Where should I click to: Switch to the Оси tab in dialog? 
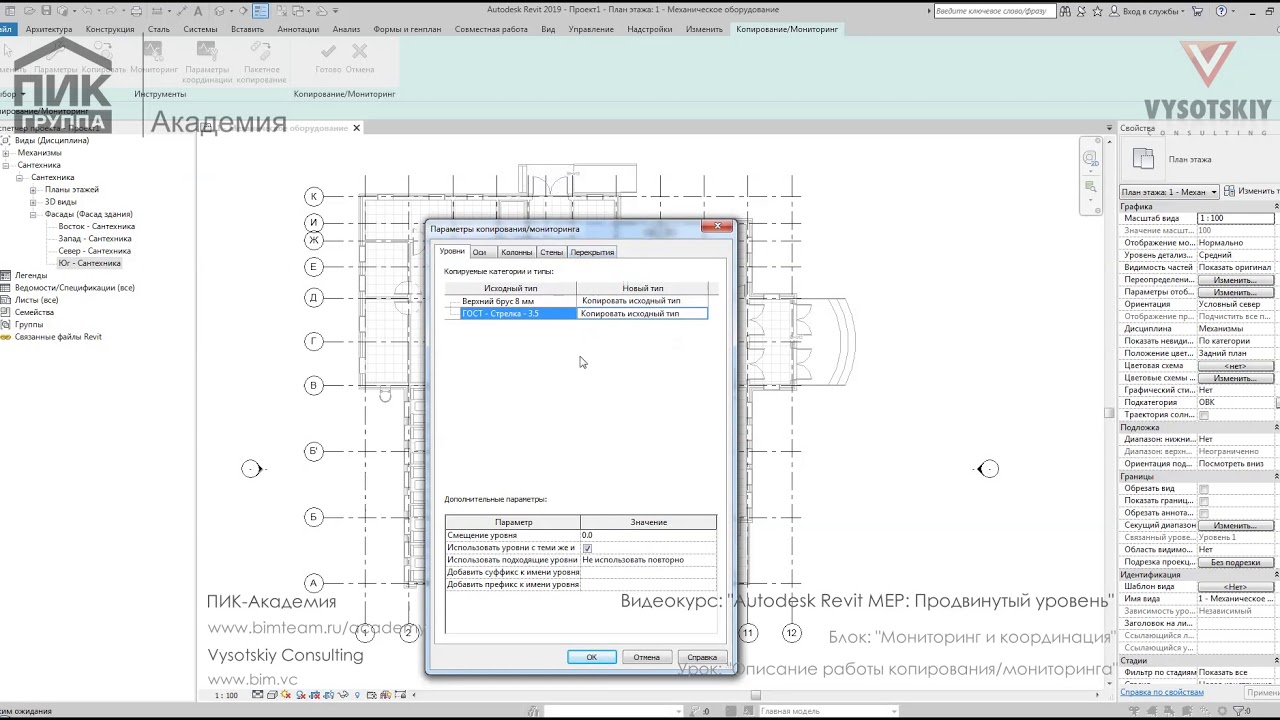[480, 252]
